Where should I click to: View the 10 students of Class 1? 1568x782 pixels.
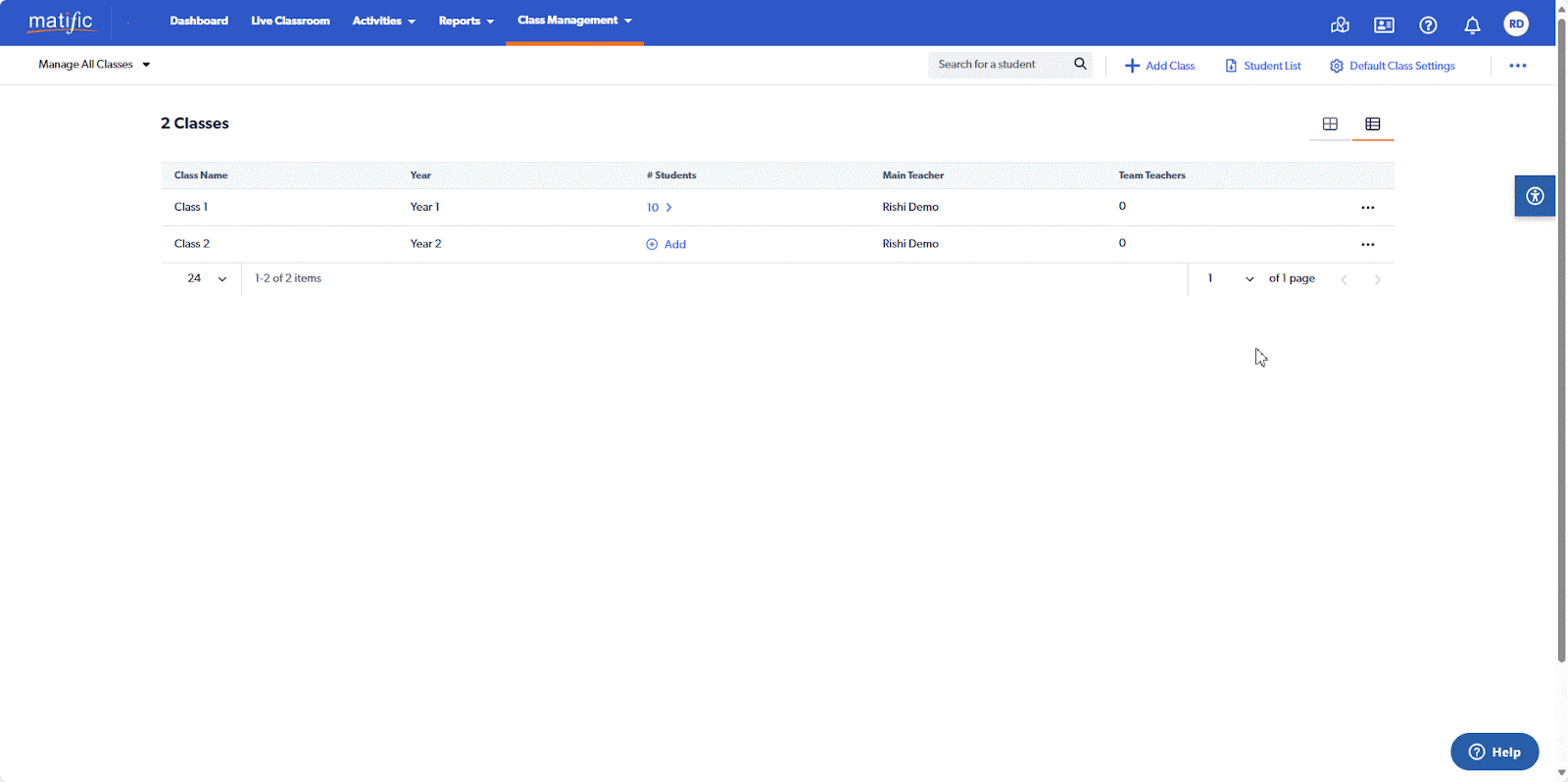coord(659,208)
